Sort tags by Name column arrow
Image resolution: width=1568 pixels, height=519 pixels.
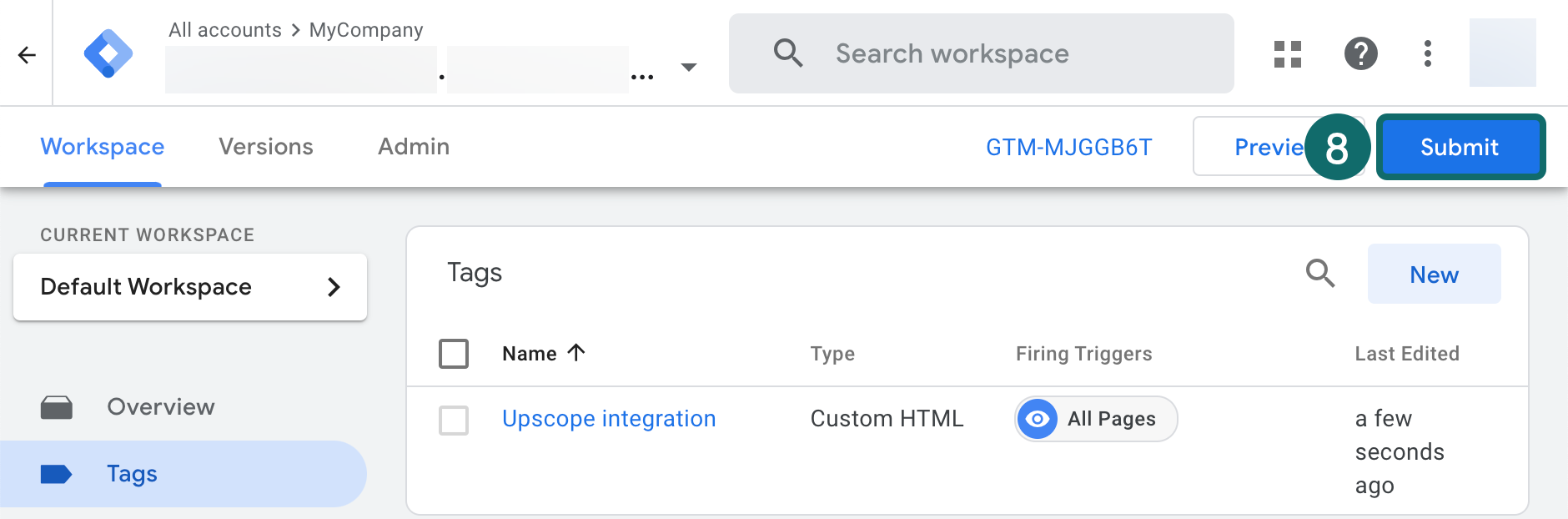pyautogui.click(x=576, y=353)
